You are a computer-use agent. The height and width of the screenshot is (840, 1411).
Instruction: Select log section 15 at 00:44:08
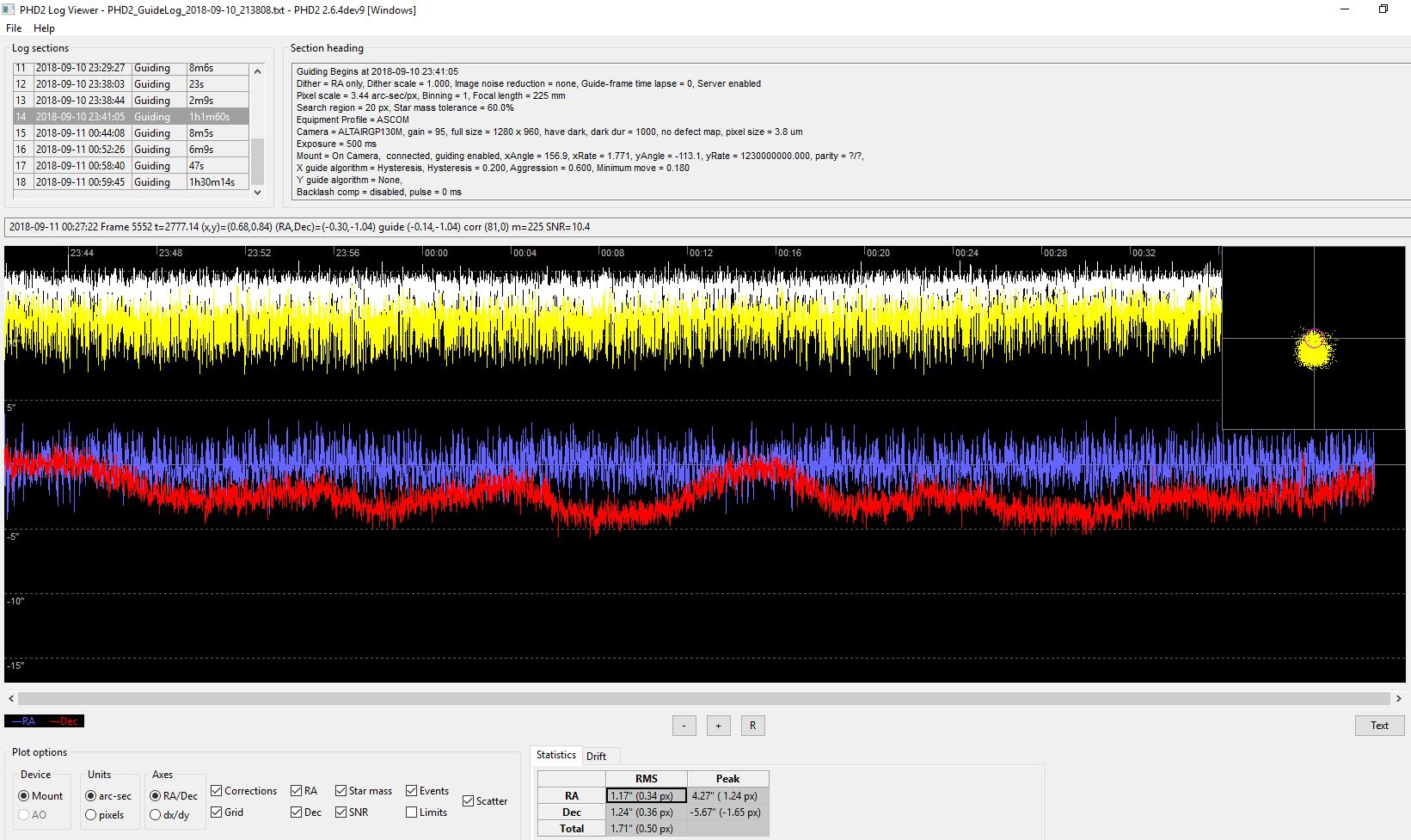131,133
